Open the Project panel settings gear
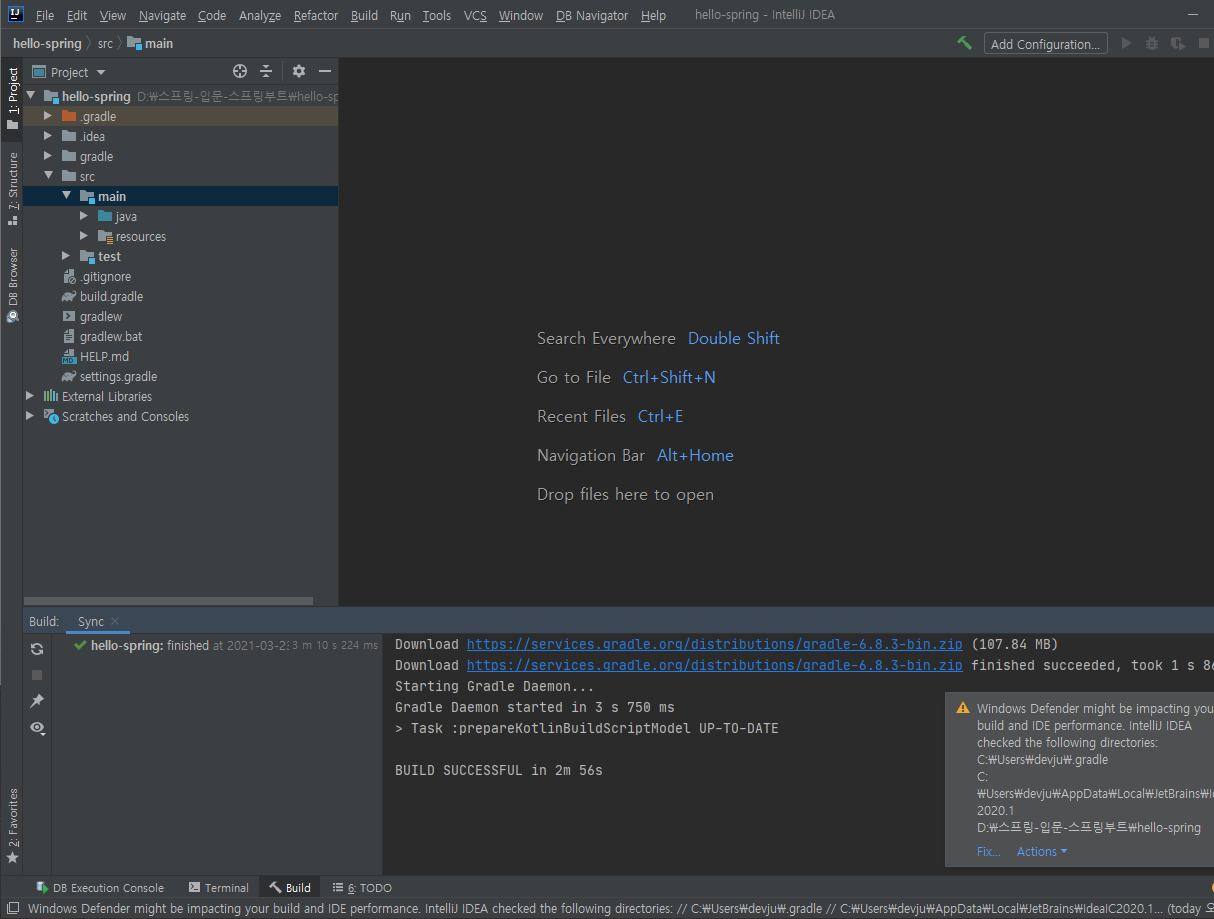Viewport: 1214px width, 919px height. [x=298, y=71]
